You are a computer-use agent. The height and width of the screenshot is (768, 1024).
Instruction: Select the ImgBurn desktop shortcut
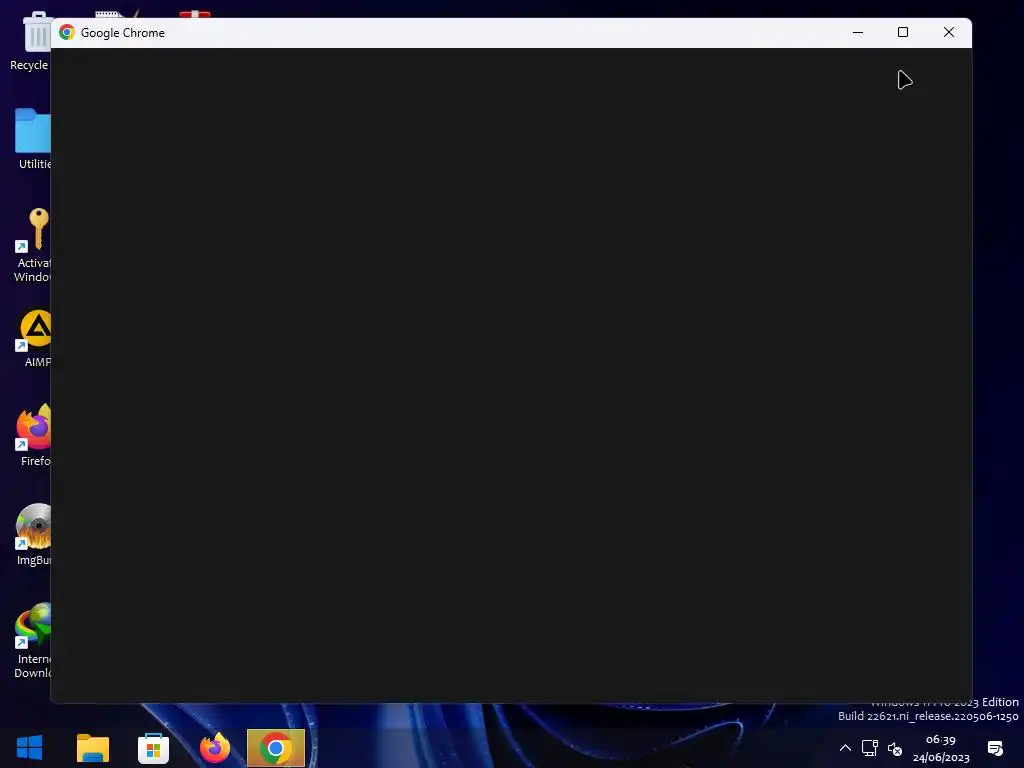pos(34,534)
